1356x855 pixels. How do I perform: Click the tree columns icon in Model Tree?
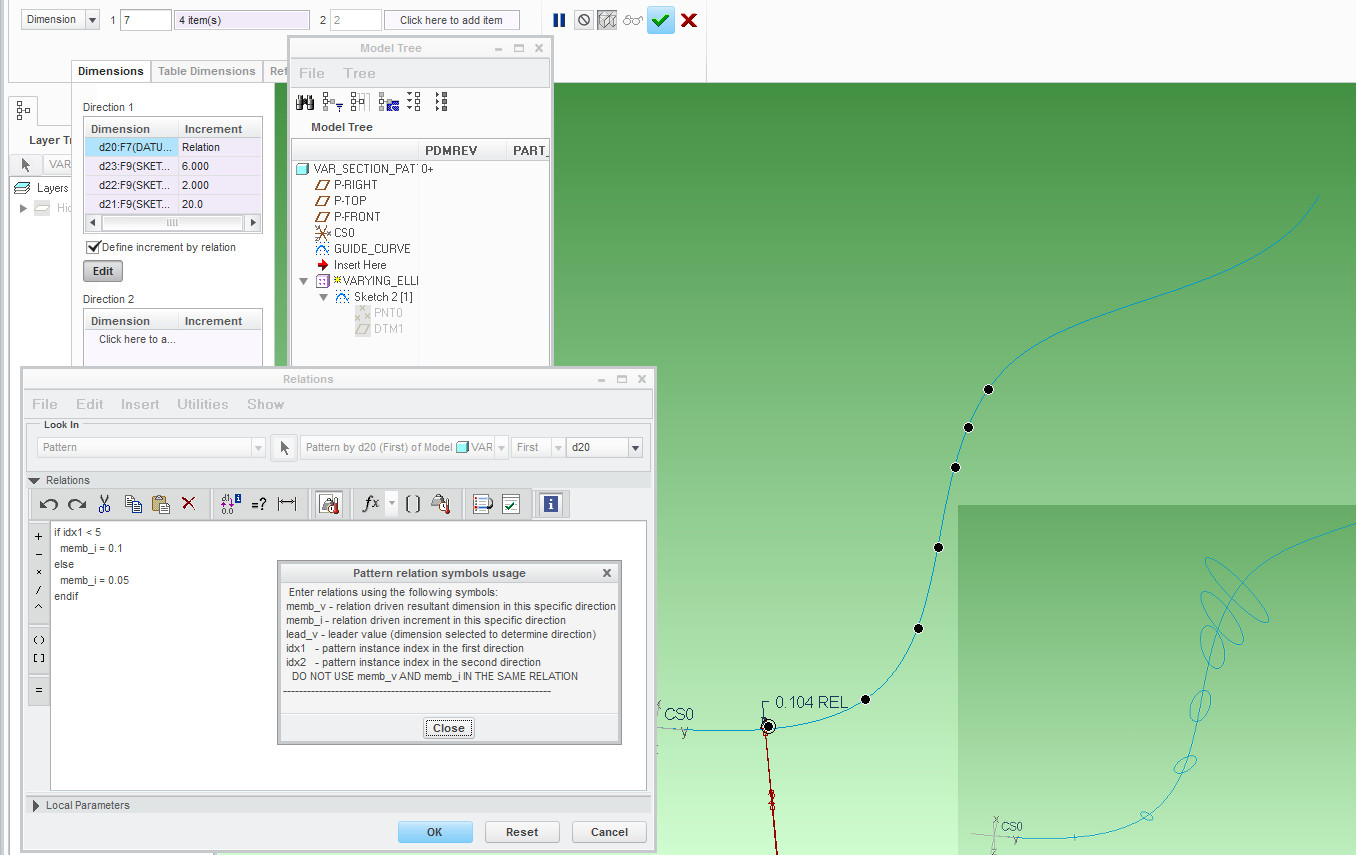click(x=359, y=102)
